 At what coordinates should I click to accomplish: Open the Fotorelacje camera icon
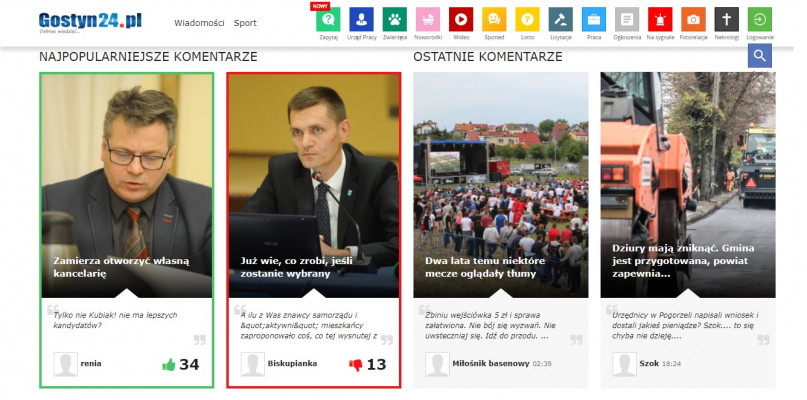point(693,19)
